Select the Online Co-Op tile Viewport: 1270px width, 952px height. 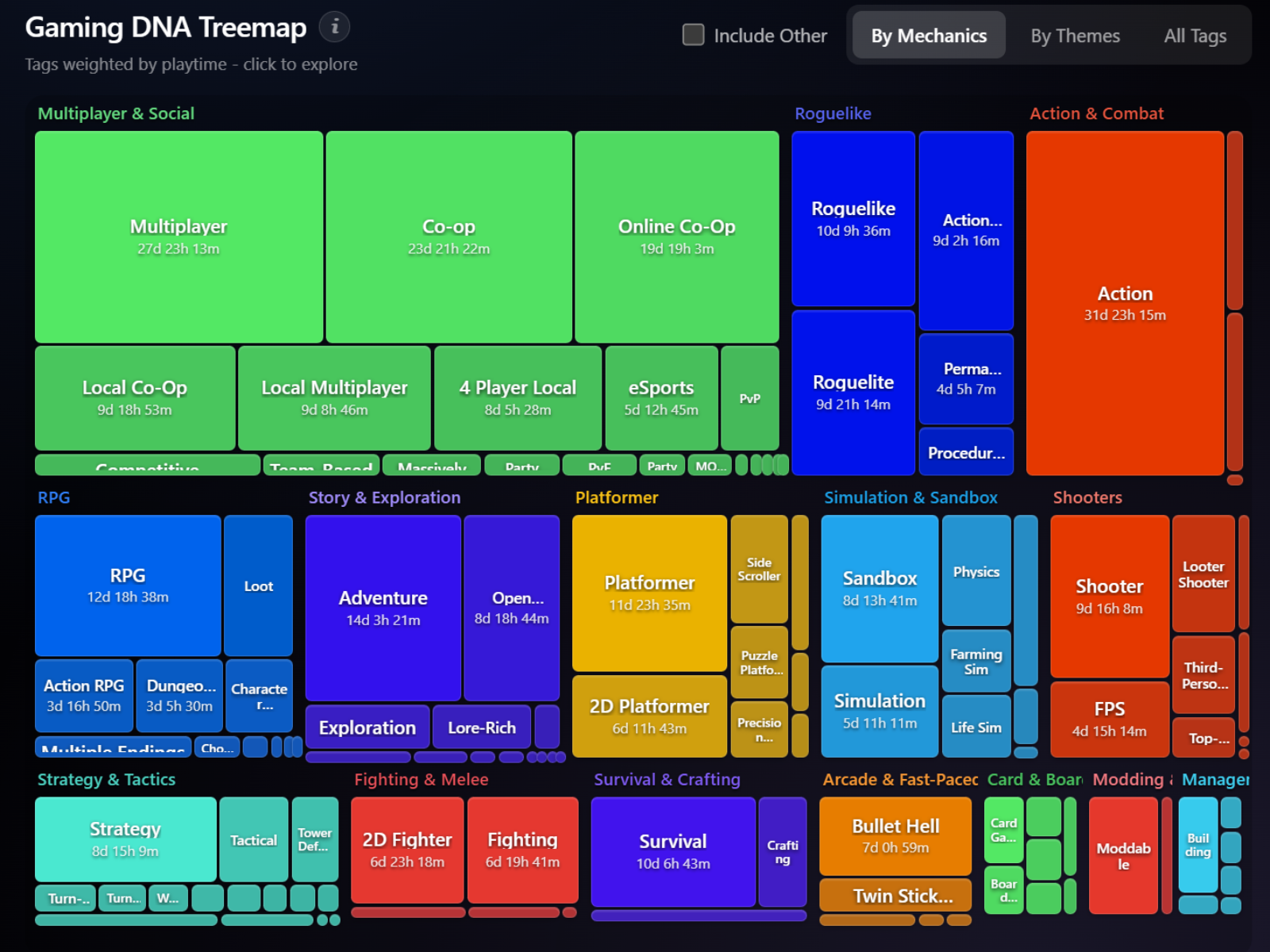676,236
